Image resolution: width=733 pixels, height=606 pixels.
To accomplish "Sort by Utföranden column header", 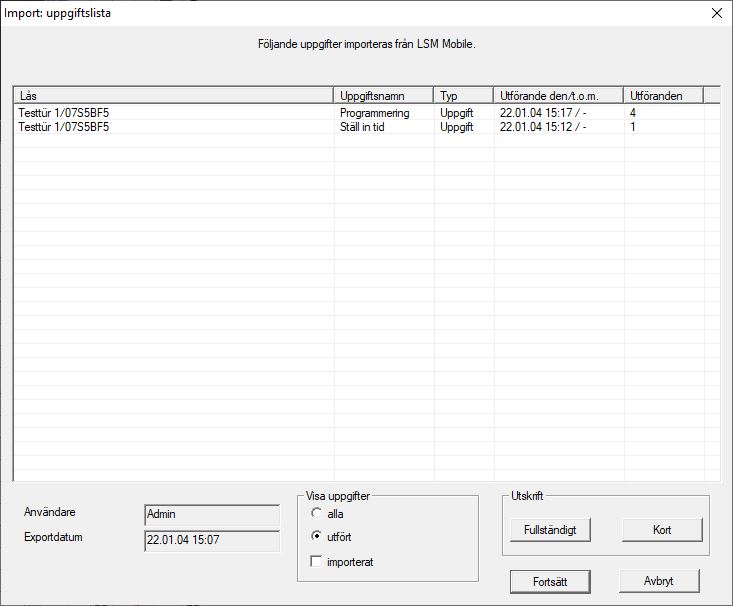I will click(x=663, y=96).
